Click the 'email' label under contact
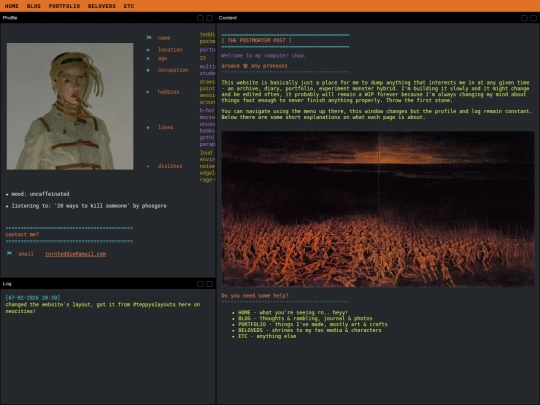The image size is (540, 405). tap(26, 254)
